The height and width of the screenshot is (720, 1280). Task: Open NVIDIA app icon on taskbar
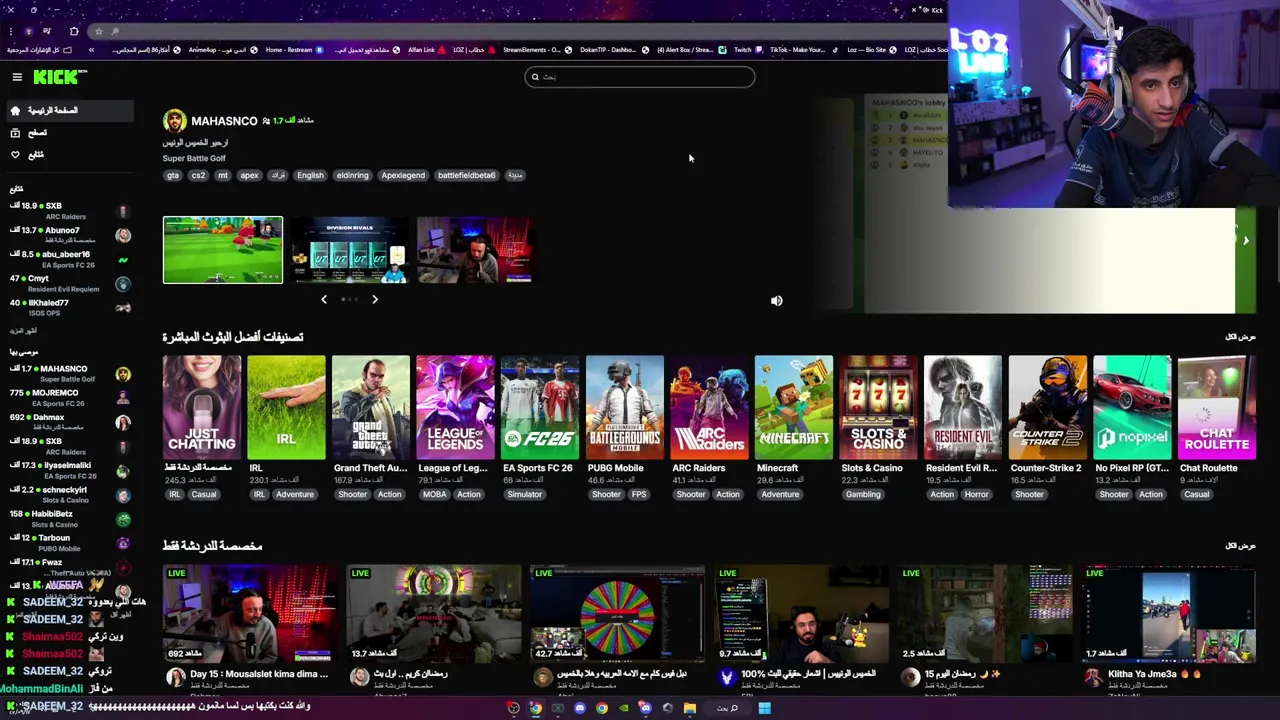(623, 708)
